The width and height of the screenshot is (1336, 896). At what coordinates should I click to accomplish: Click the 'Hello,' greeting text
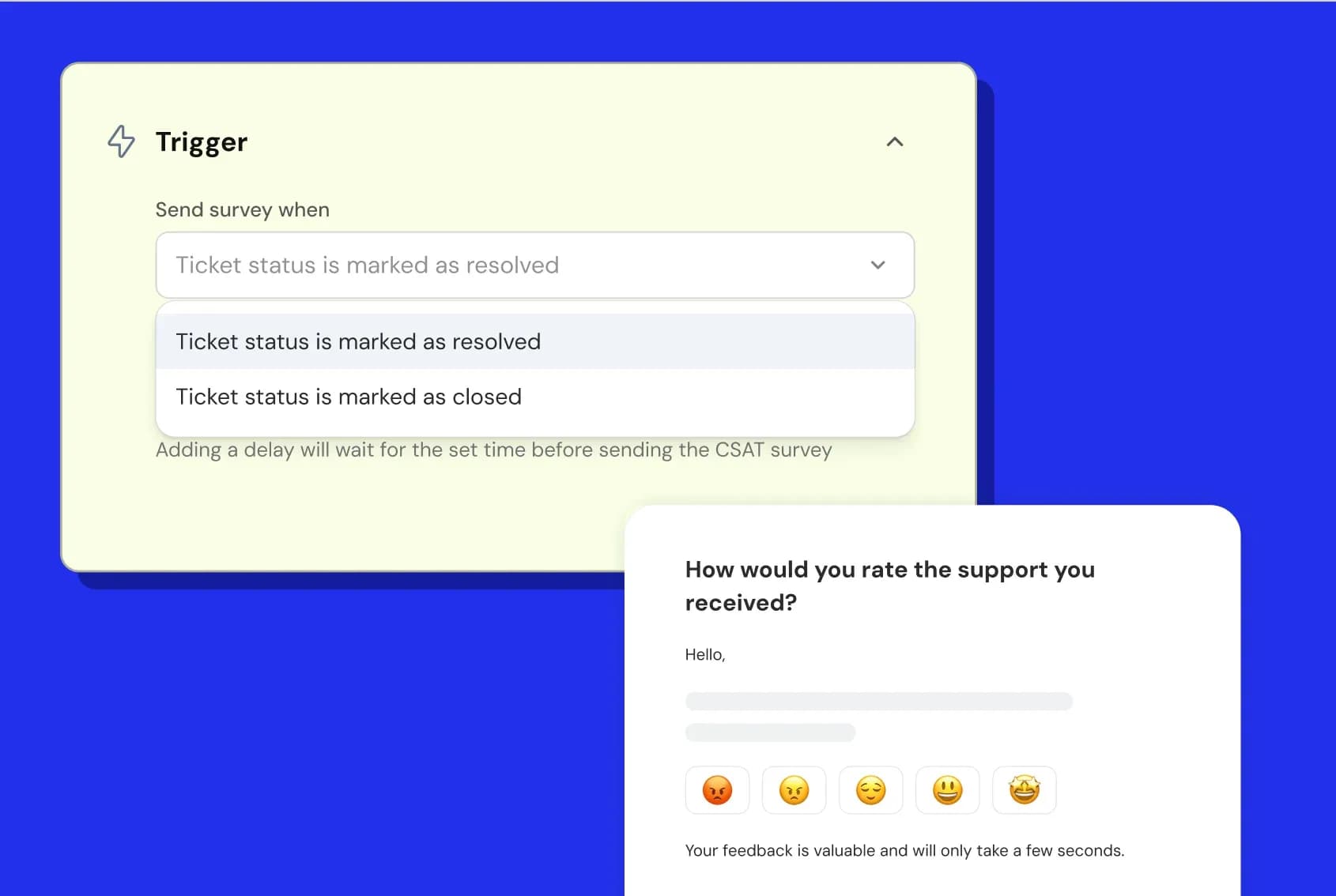coord(704,655)
